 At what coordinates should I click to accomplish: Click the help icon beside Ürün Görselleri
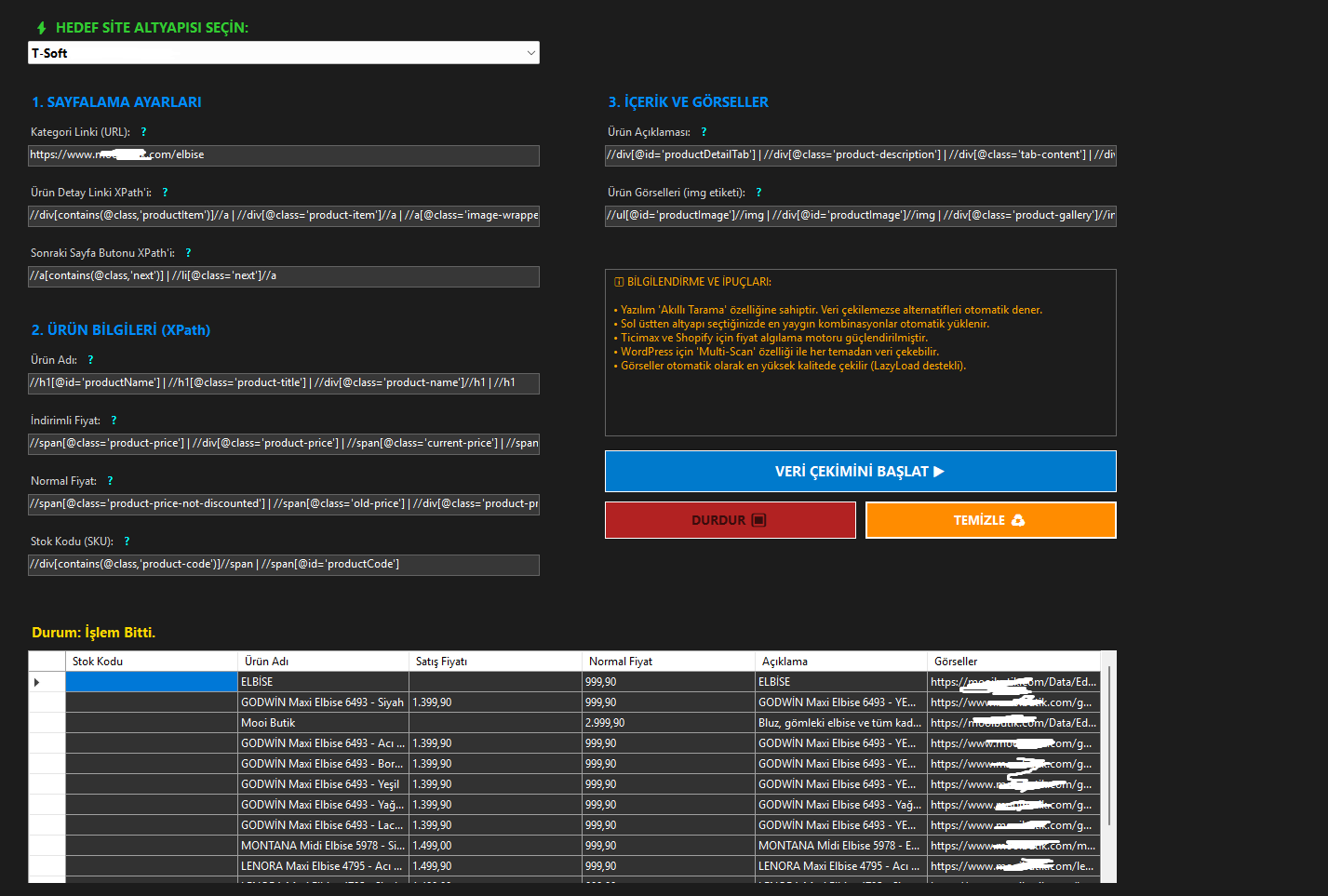click(x=758, y=193)
